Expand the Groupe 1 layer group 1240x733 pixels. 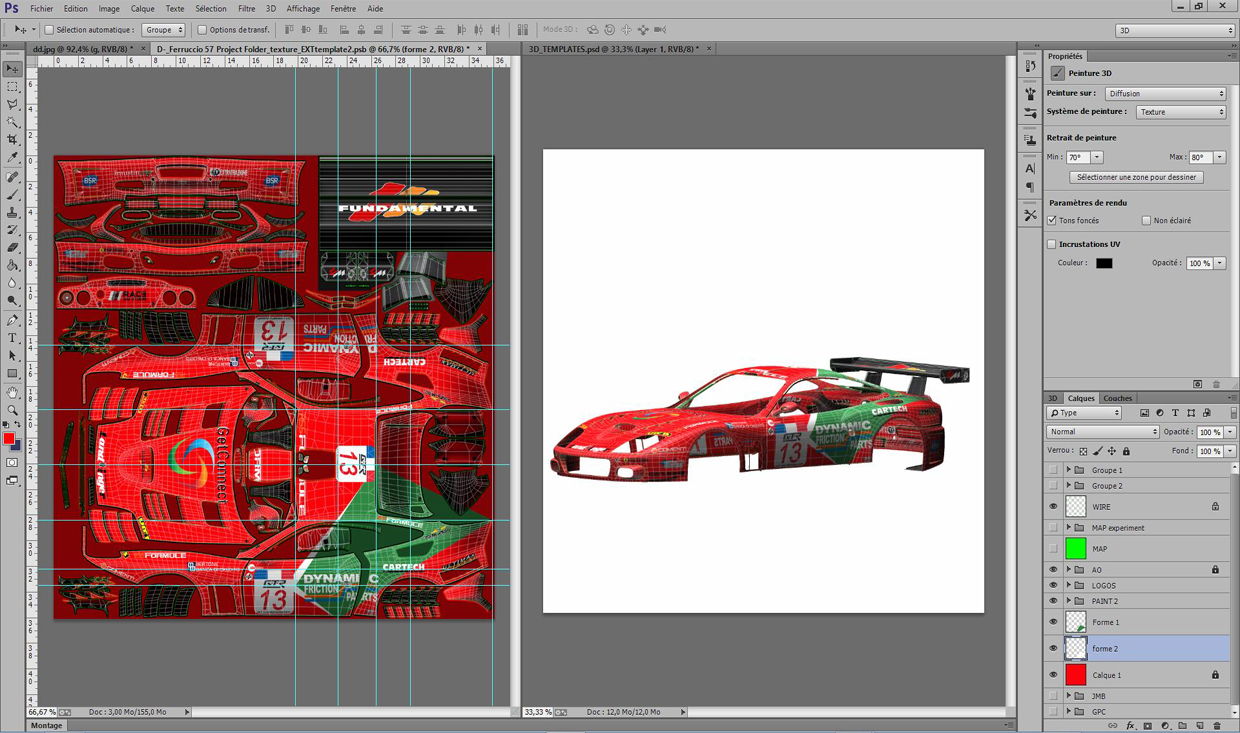click(1068, 470)
